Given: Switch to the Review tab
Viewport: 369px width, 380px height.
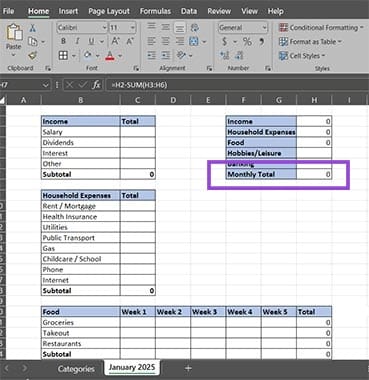Looking at the screenshot, I should click(x=219, y=11).
